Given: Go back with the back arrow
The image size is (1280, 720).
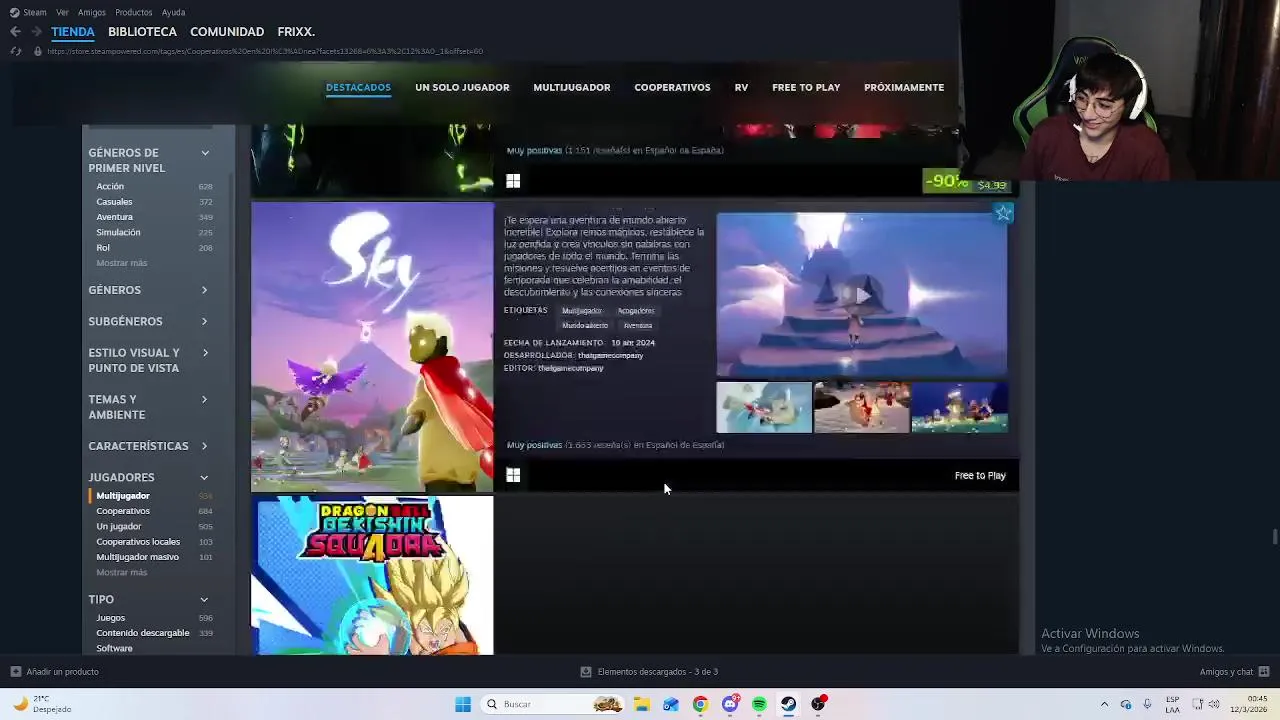Looking at the screenshot, I should click(x=15, y=32).
